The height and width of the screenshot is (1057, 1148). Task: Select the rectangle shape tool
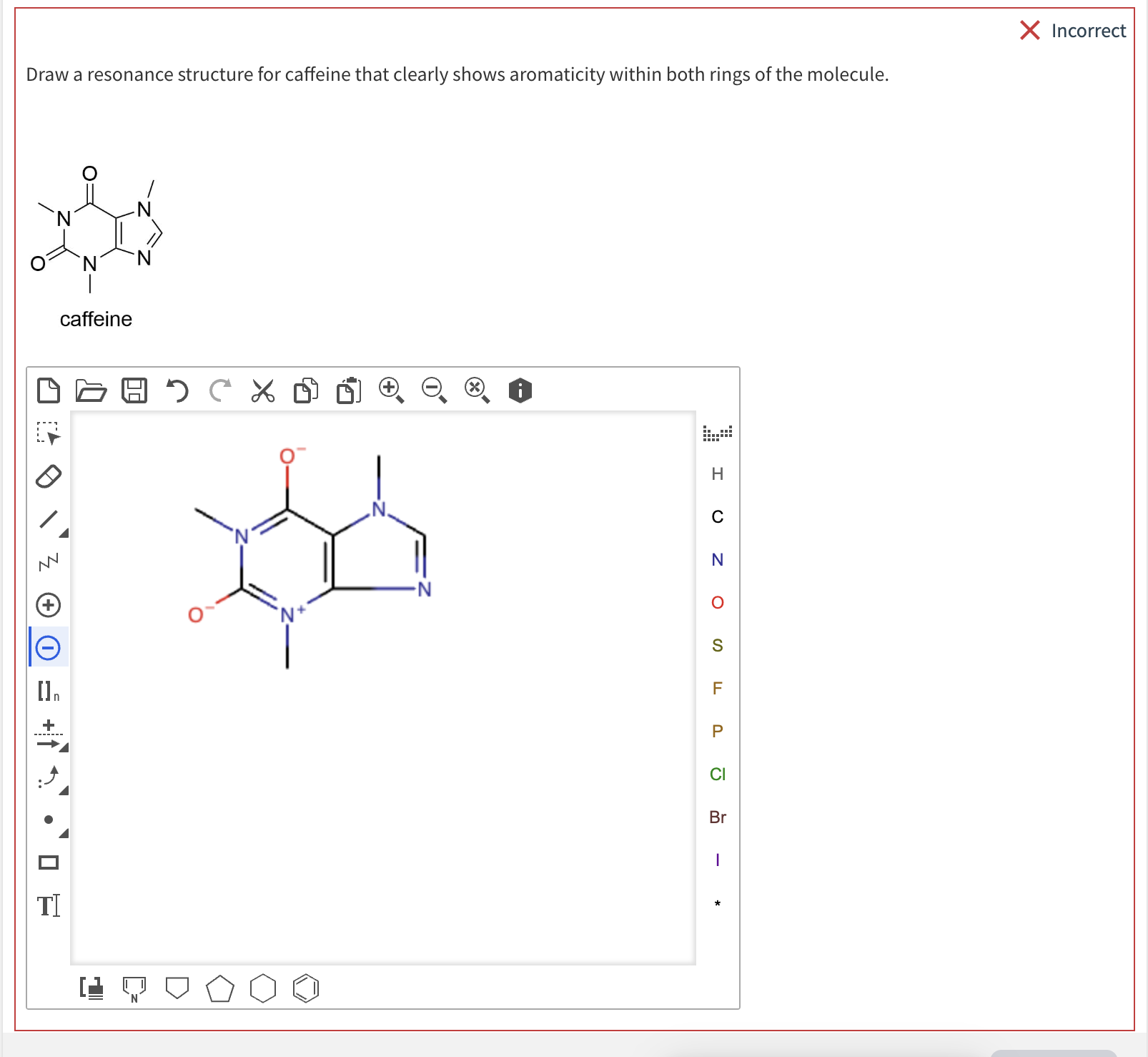49,862
